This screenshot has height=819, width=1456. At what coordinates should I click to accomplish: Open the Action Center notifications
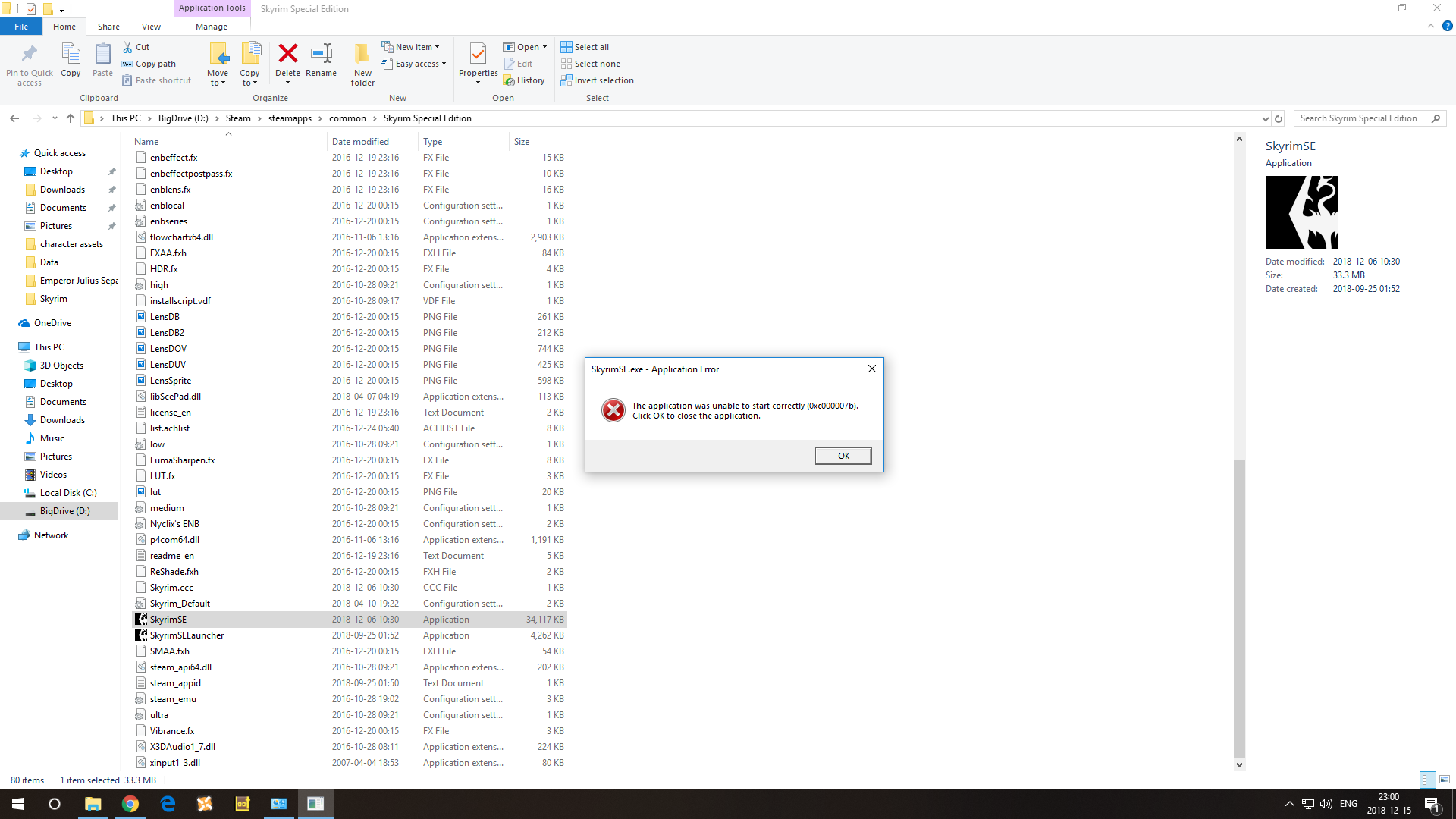tap(1432, 804)
